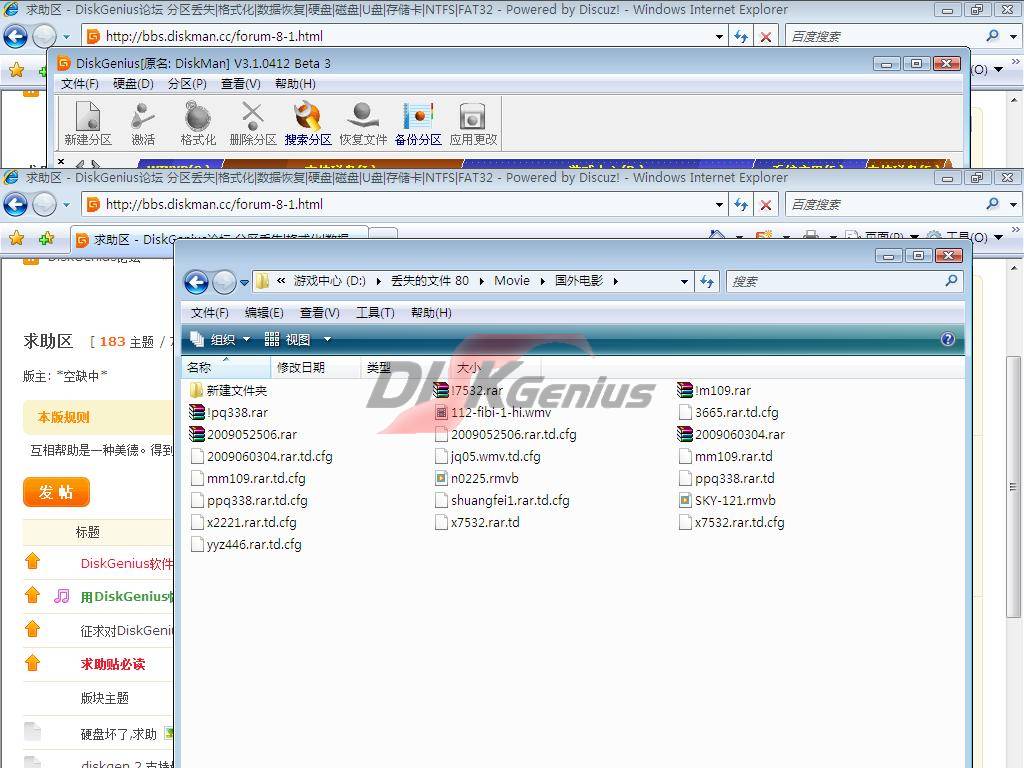Open the 编辑(E) menu in the folder window

pyautogui.click(x=264, y=313)
